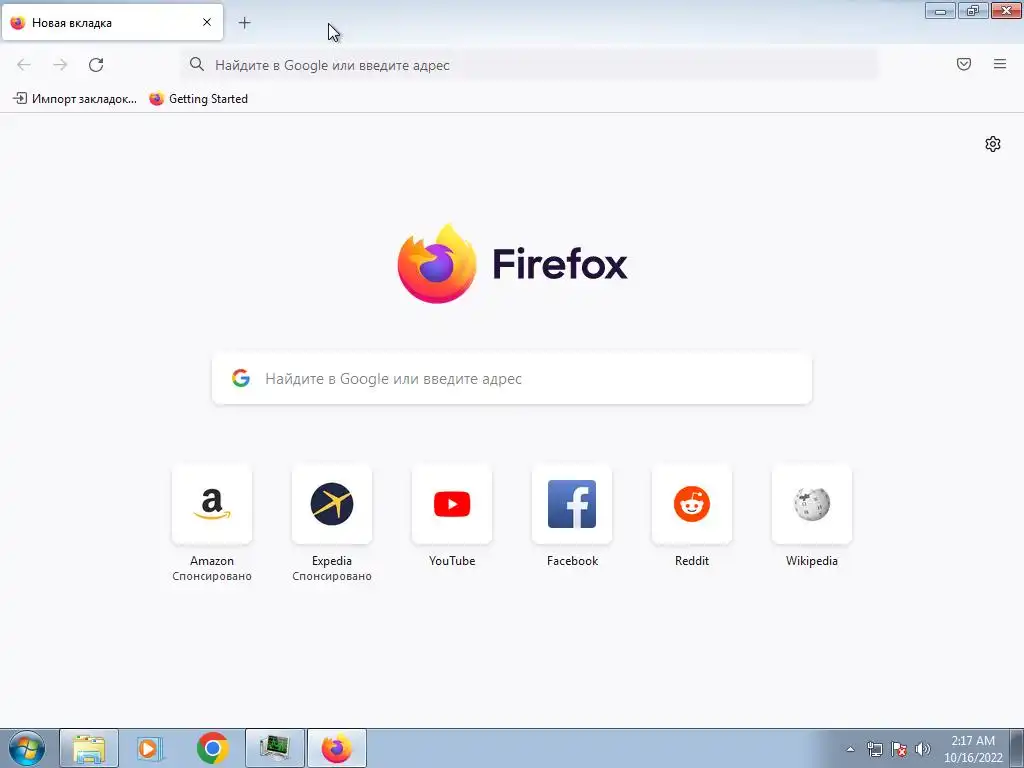Open a new tab with plus button
Screen dimensions: 1024x768
click(x=244, y=23)
